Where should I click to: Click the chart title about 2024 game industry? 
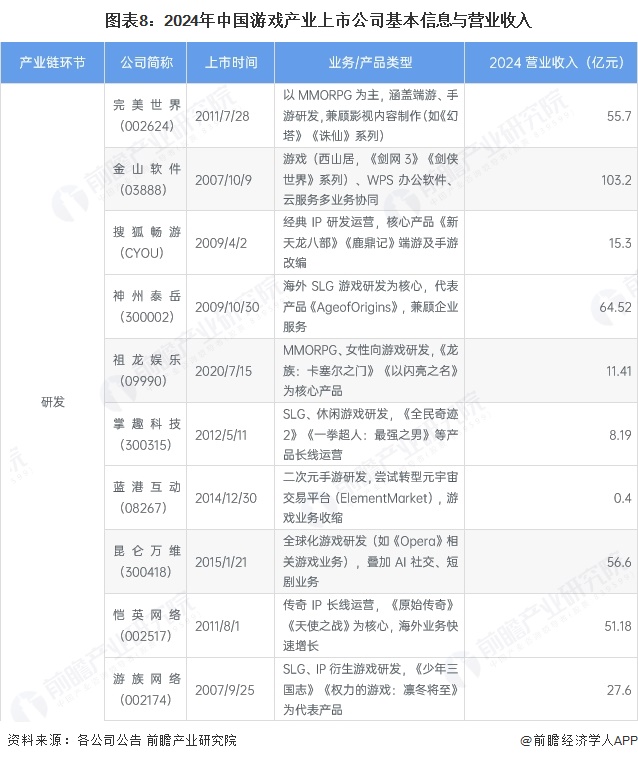click(318, 19)
